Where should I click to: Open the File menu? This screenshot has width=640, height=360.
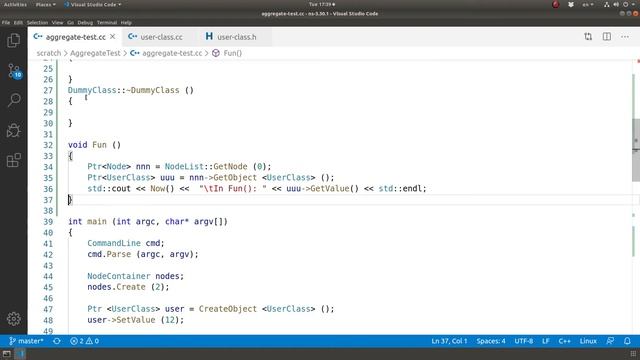tap(6, 22)
